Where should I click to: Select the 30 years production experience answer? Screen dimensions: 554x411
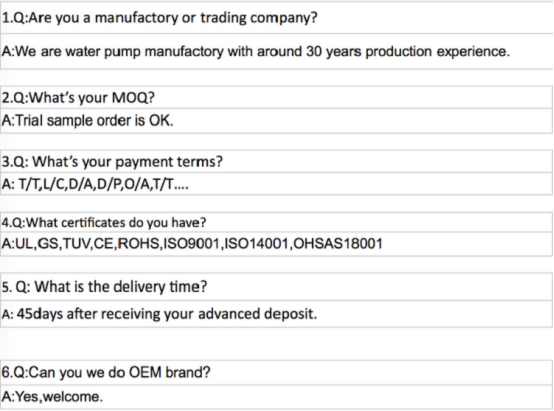(276, 52)
